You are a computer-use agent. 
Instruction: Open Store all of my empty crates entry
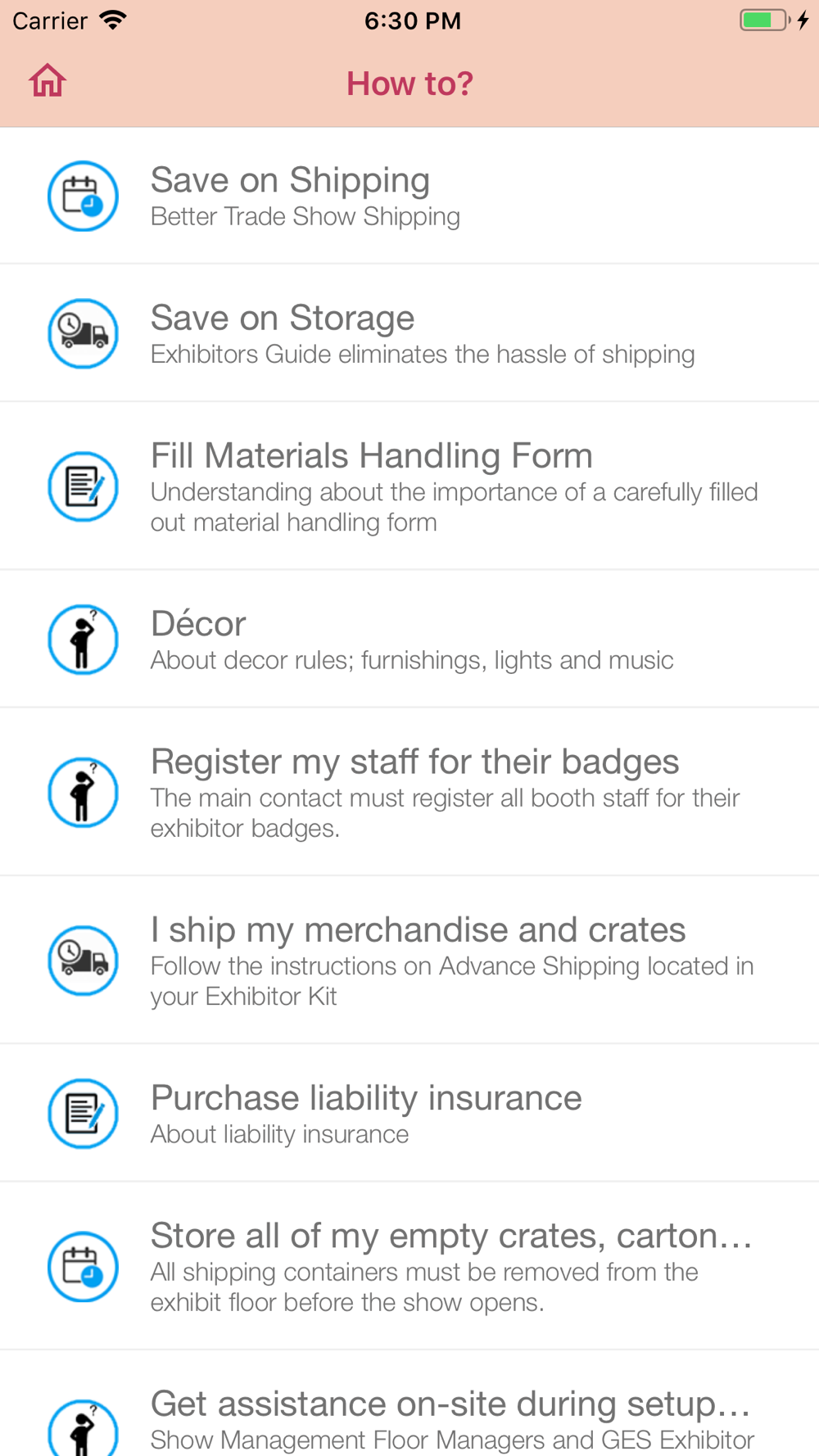click(409, 1267)
